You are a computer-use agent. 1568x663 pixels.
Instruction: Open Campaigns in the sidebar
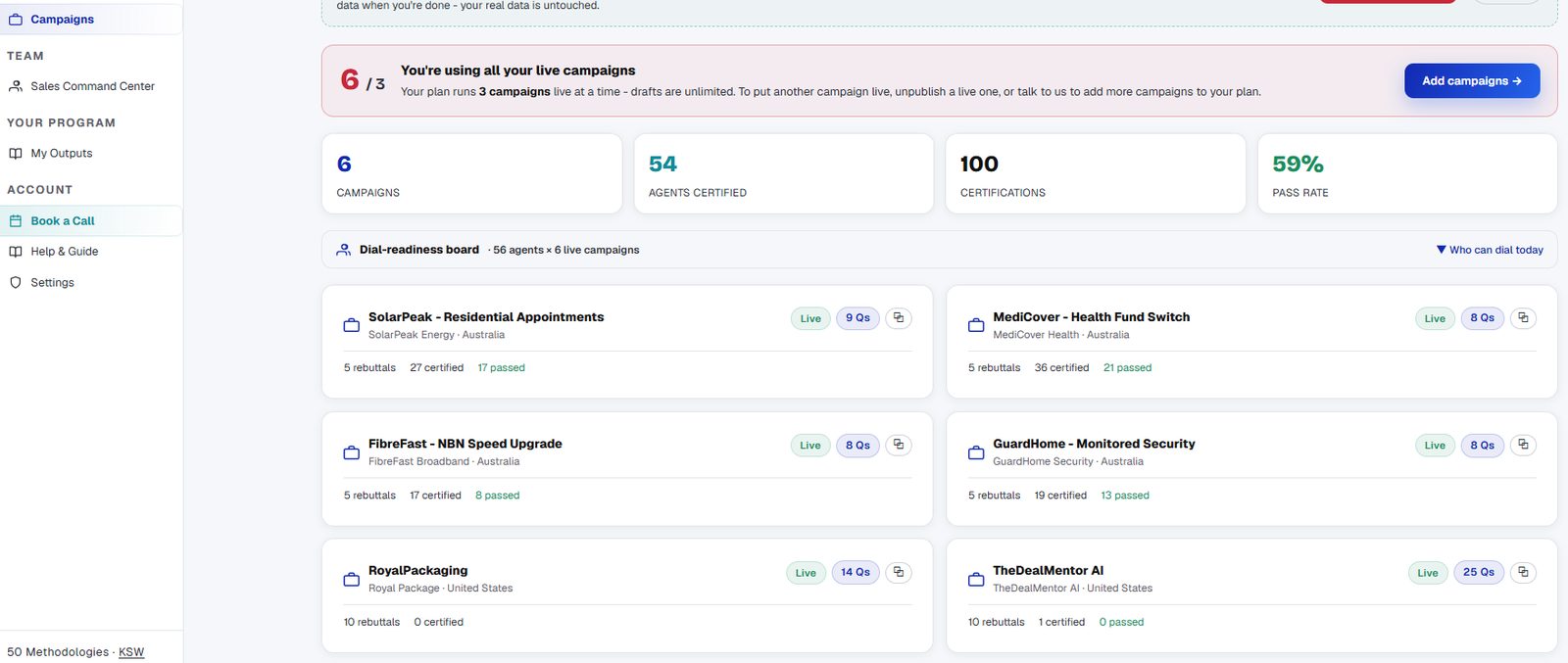point(91,20)
